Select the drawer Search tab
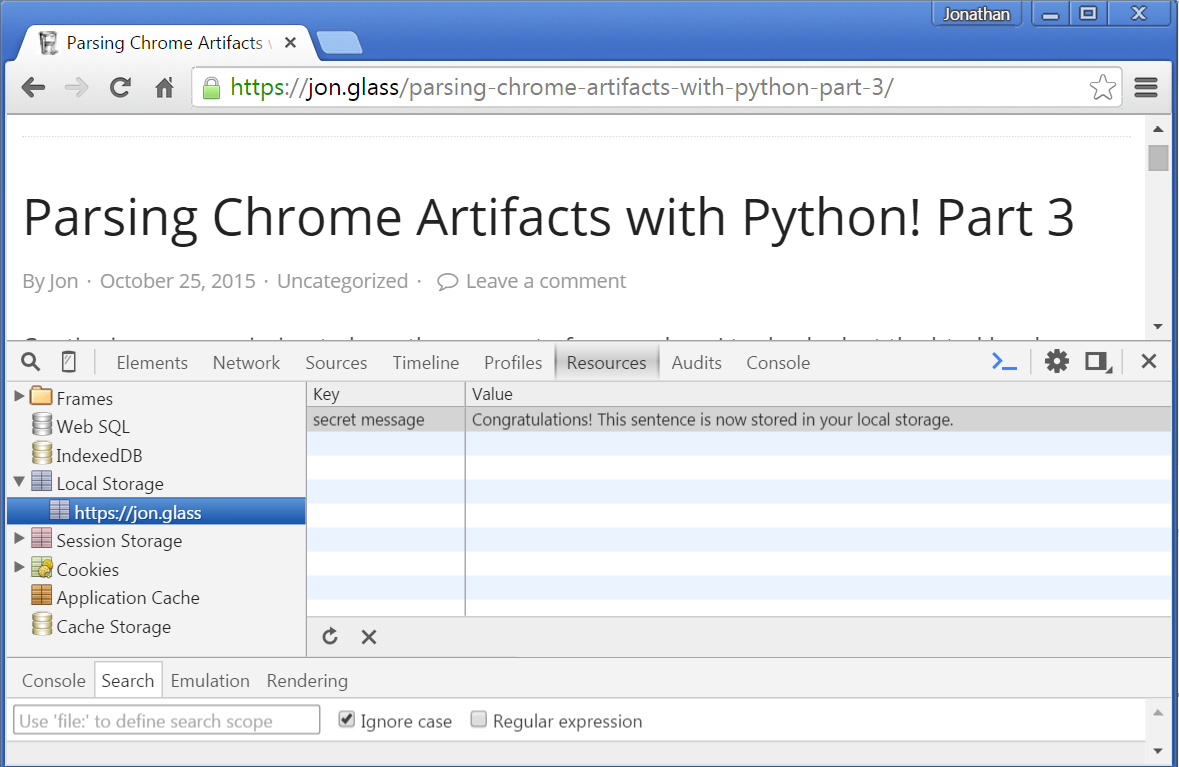The height and width of the screenshot is (767, 1179). click(128, 681)
